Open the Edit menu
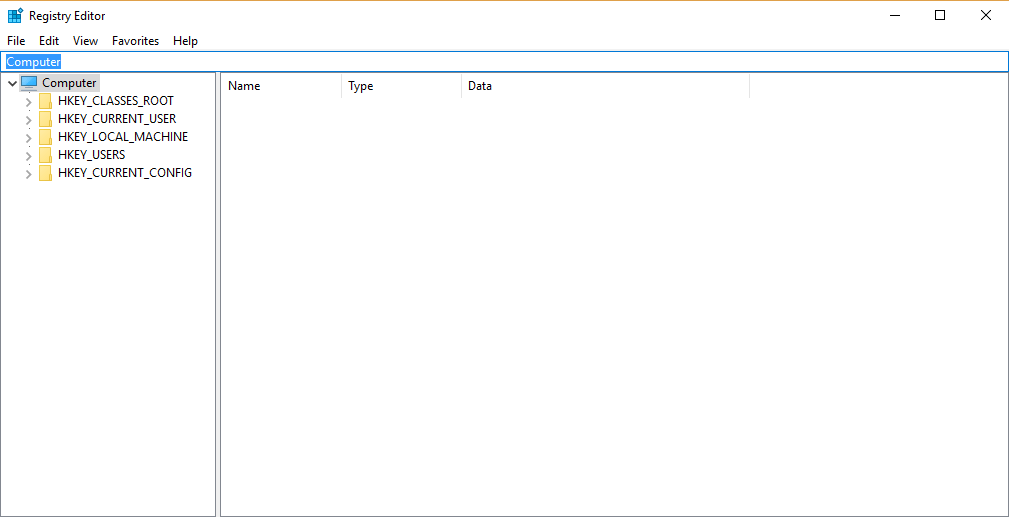Screen dimensions: 1009x517 pos(49,41)
